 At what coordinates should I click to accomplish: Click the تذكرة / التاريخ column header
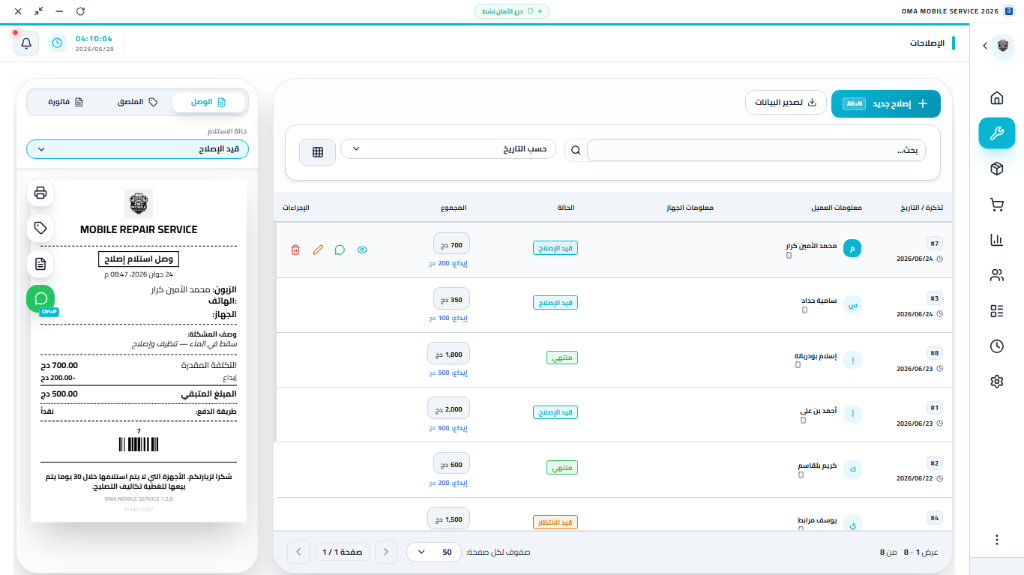[x=921, y=208]
